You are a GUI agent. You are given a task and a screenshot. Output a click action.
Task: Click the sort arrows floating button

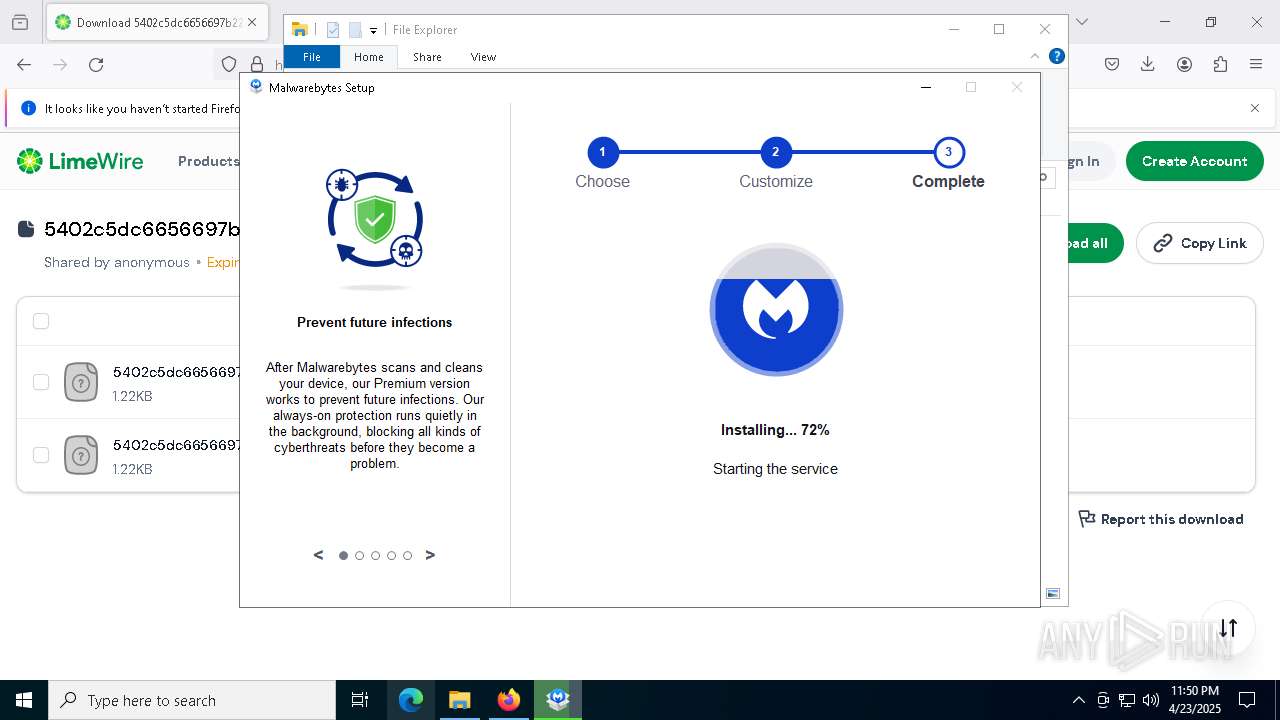coord(1228,628)
